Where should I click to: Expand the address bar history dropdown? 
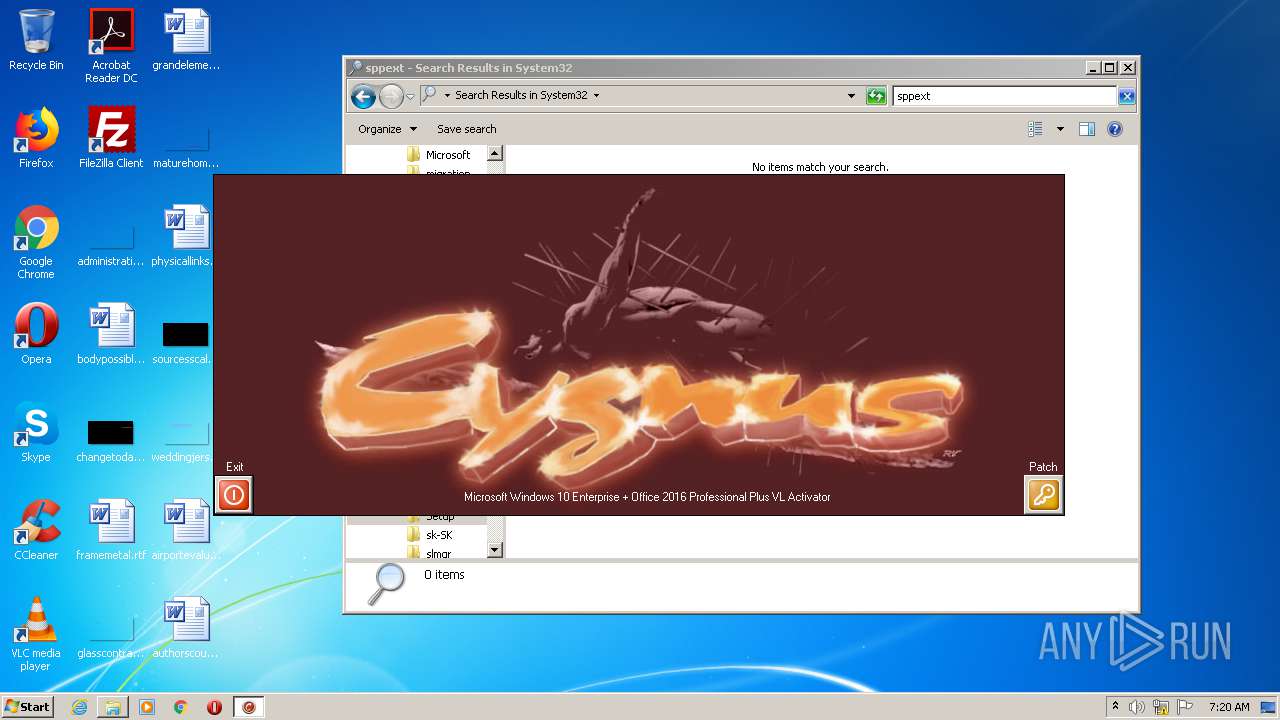point(851,96)
